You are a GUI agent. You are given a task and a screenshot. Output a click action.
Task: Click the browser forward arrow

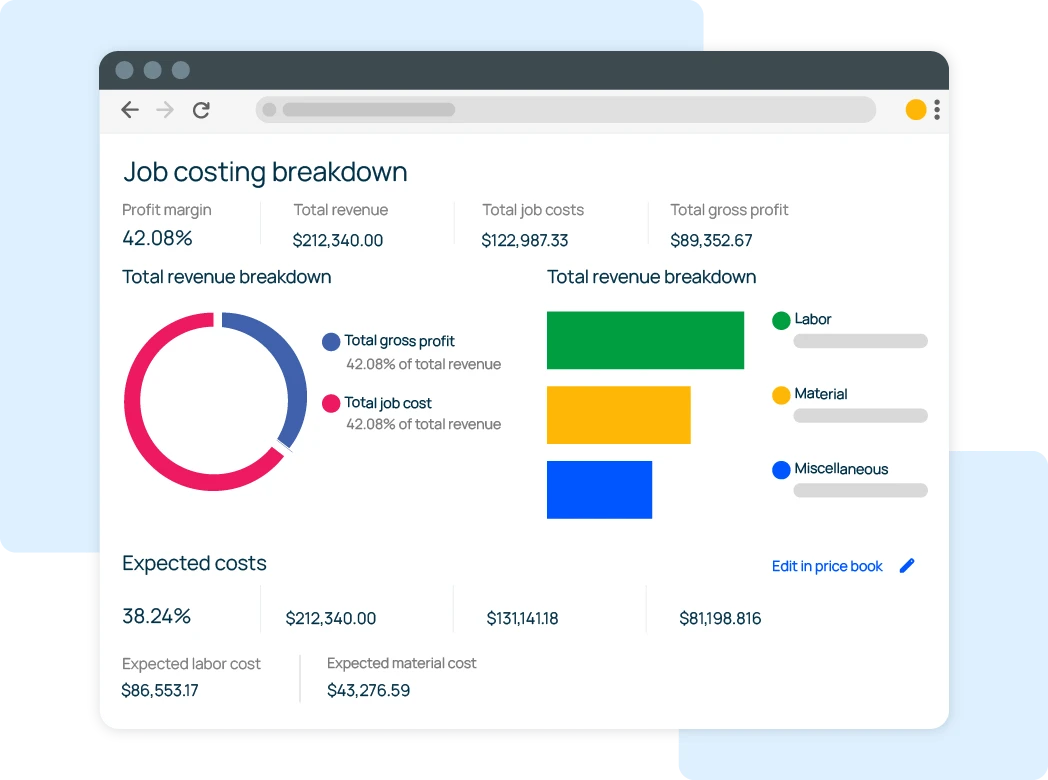coord(165,110)
